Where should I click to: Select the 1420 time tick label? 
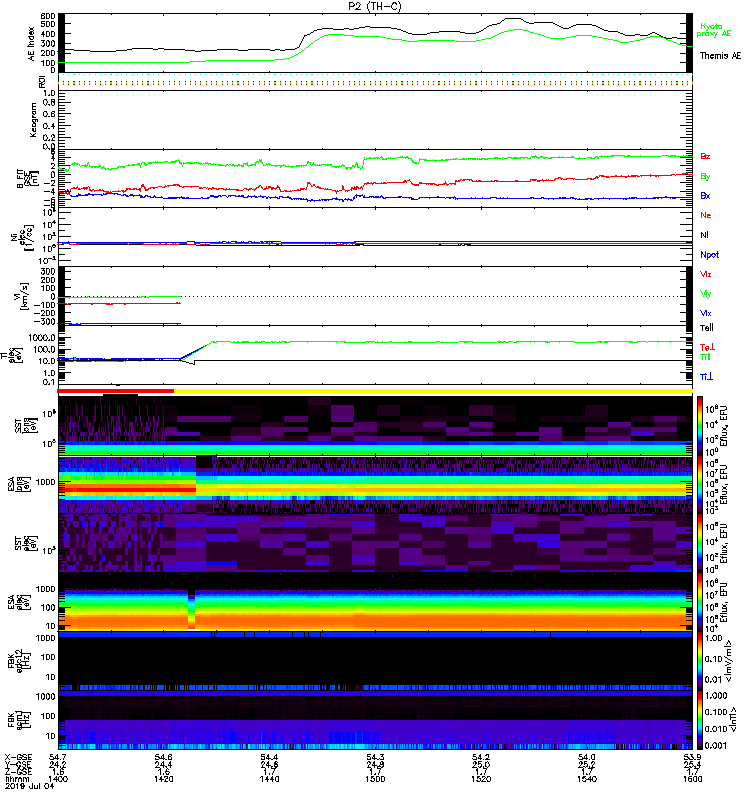click(163, 779)
